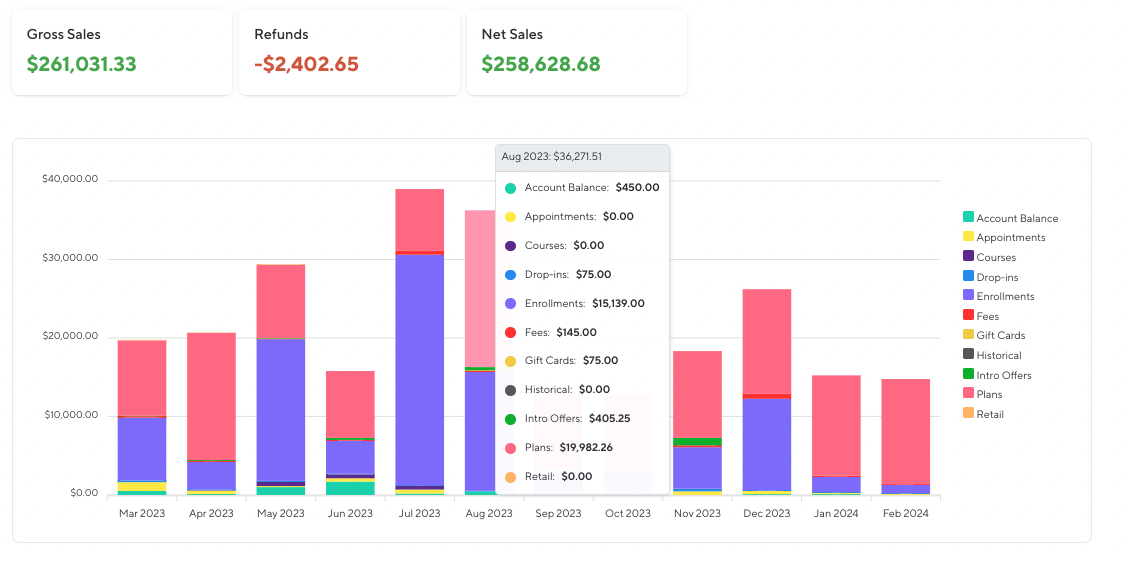
Task: Click the Net Sales total amount
Action: click(x=541, y=65)
